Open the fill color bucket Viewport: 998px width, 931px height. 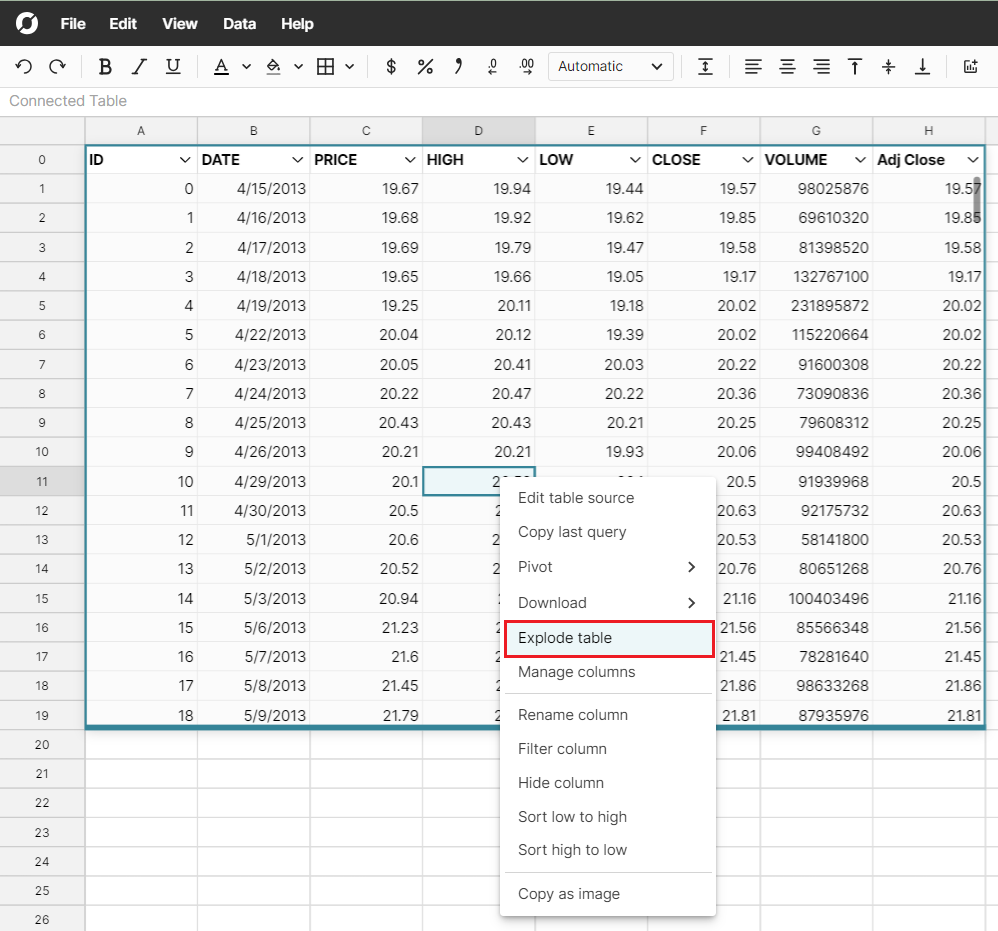pyautogui.click(x=273, y=67)
